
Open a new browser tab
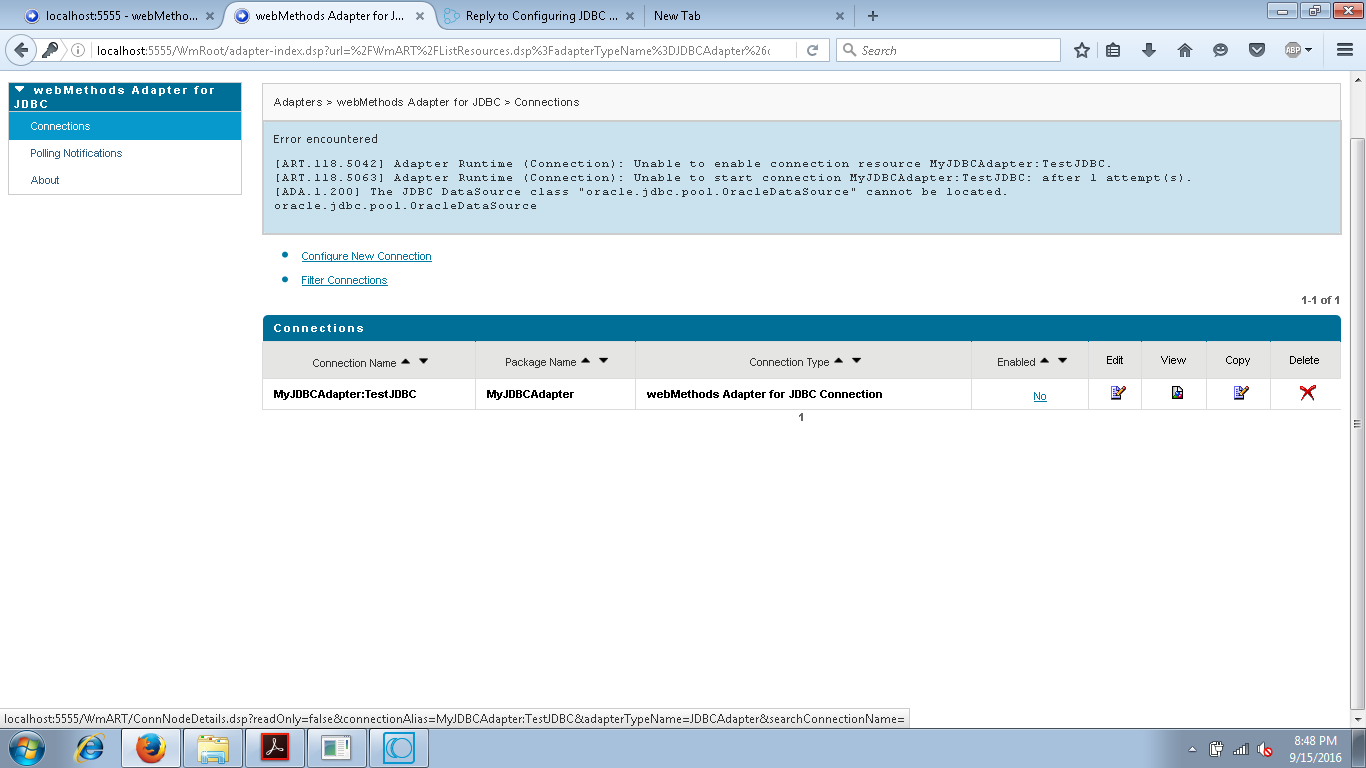[873, 16]
